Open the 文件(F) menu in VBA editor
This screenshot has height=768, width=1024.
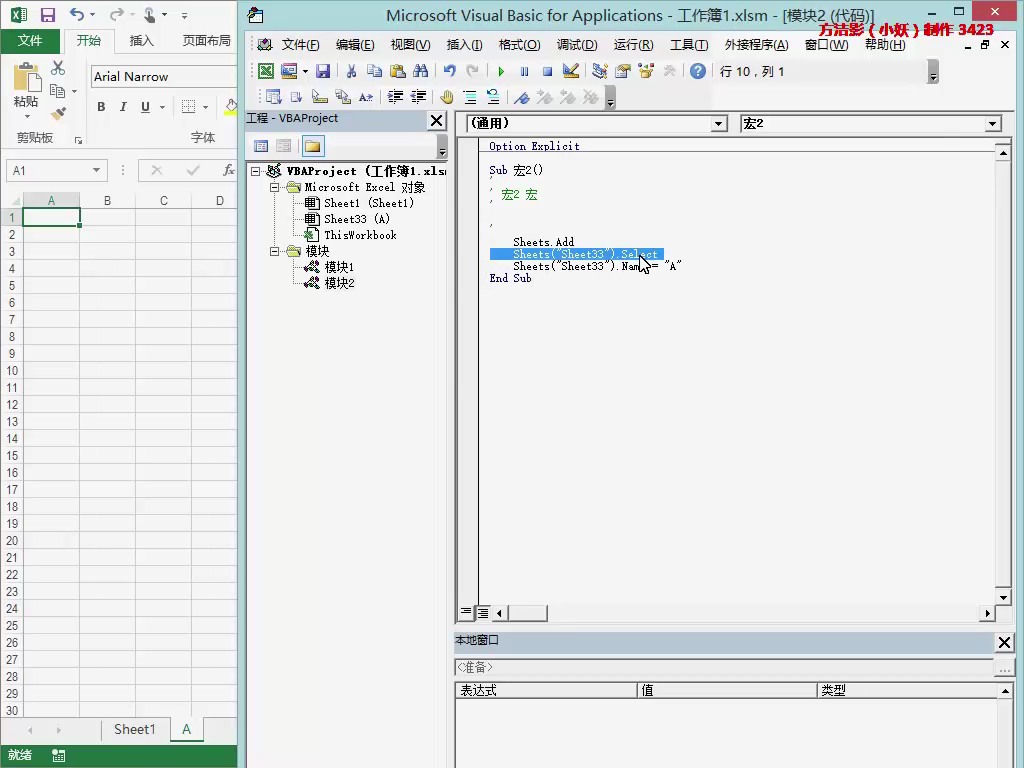click(300, 45)
